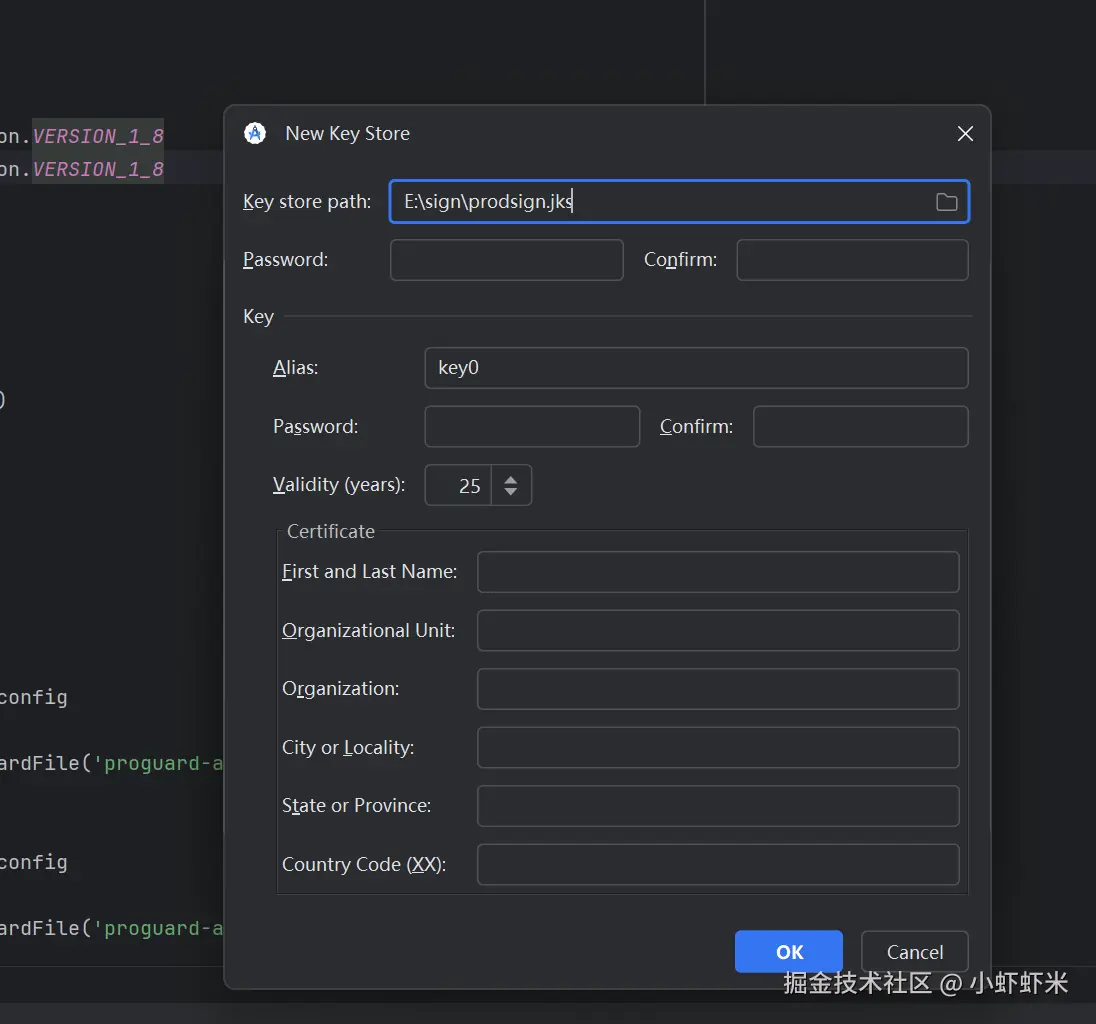Image resolution: width=1096 pixels, height=1024 pixels.
Task: Click the 'Country Code (XX):' label
Action: click(x=363, y=865)
